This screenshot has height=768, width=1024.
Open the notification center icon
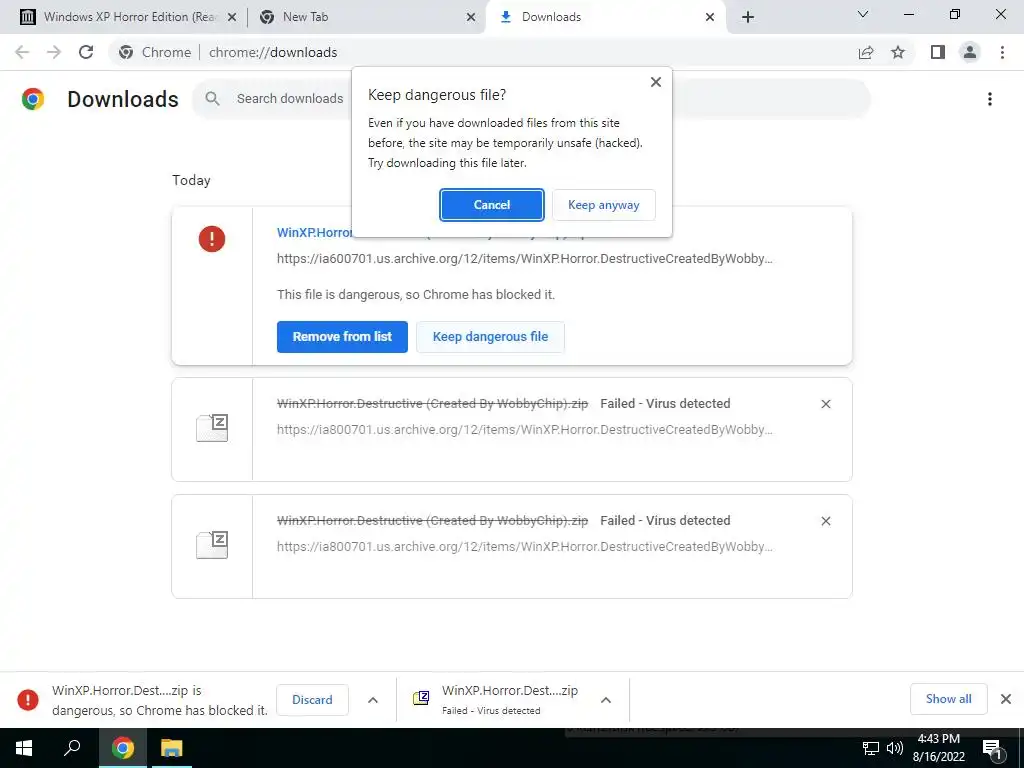tap(992, 750)
